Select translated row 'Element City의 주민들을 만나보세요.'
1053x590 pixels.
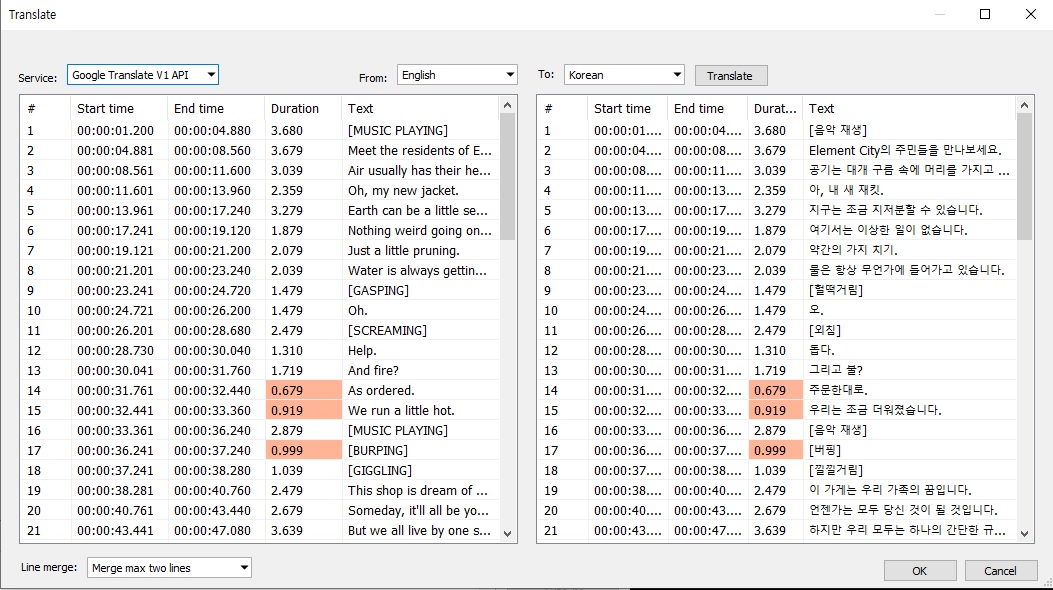click(x=777, y=150)
